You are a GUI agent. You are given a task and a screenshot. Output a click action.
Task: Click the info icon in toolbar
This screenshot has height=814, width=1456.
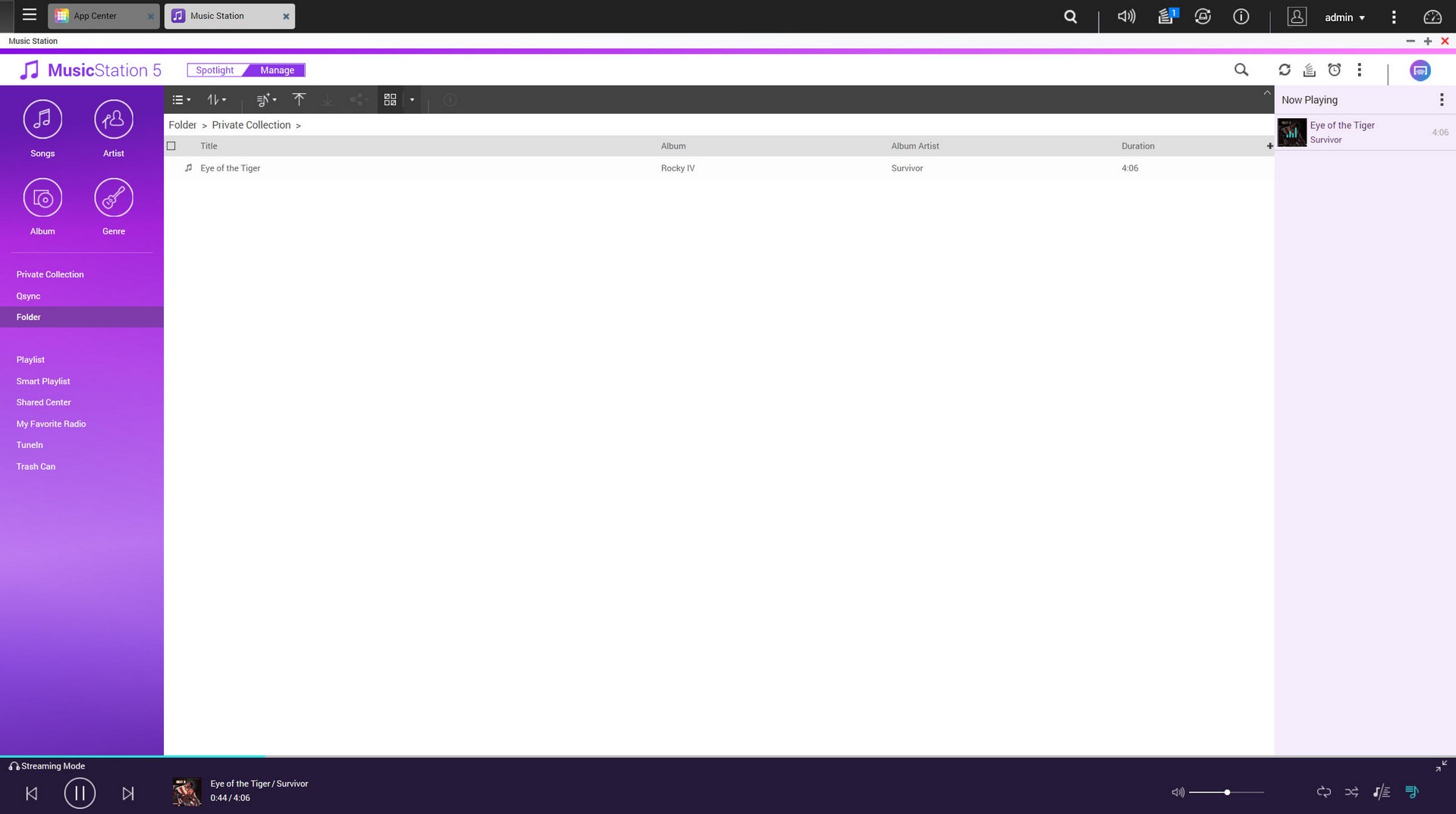coord(450,100)
